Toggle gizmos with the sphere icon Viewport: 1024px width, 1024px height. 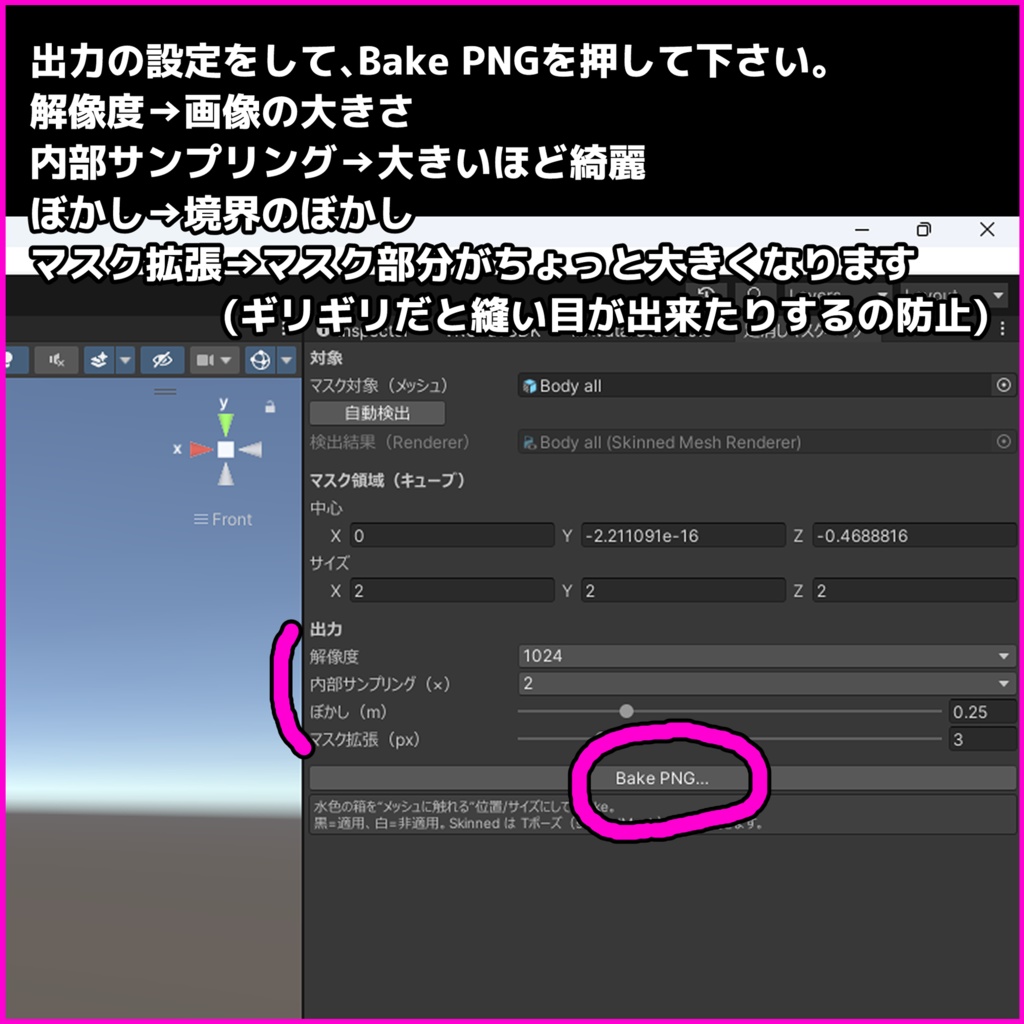coord(260,360)
